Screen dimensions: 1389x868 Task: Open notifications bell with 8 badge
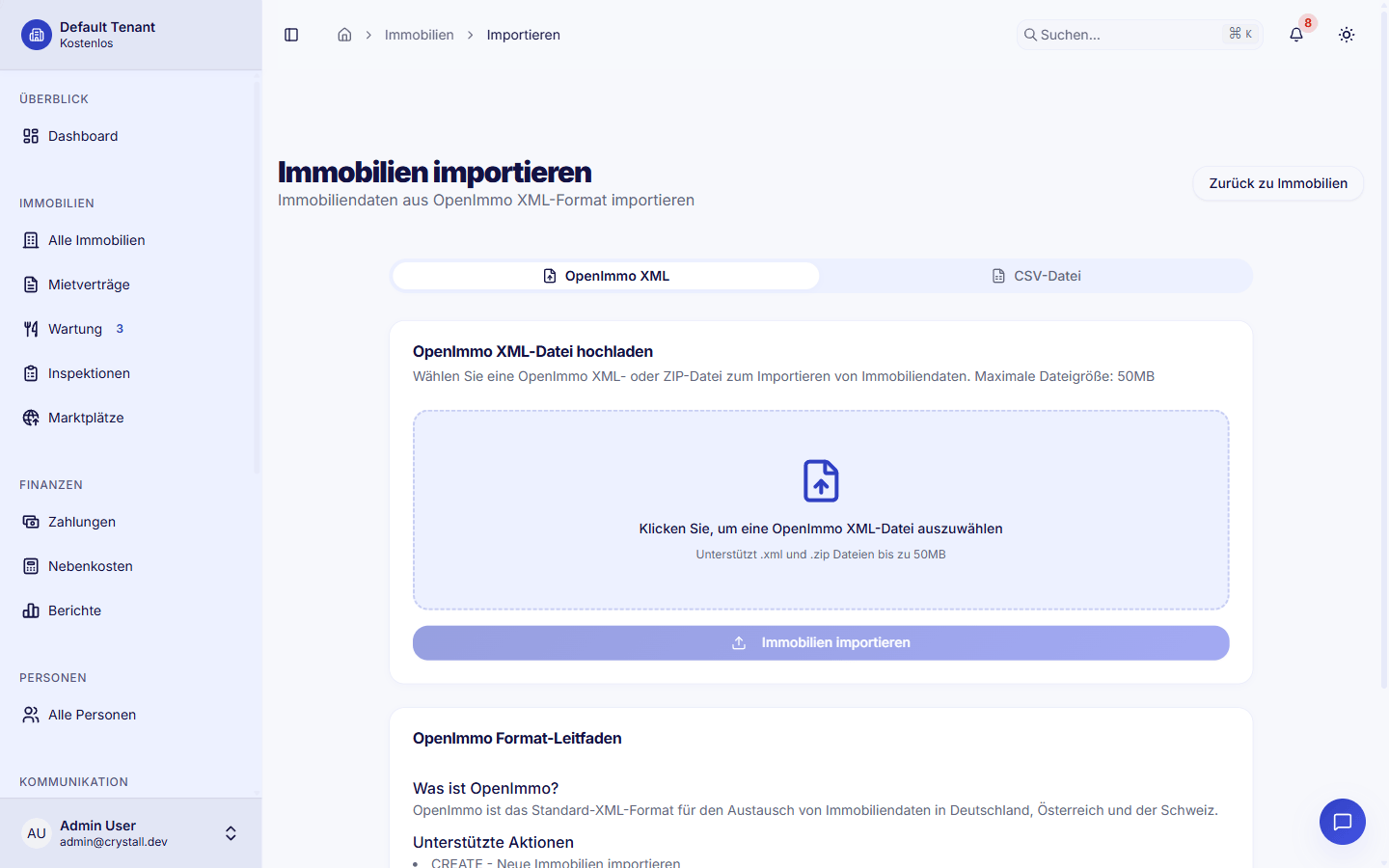click(1296, 35)
